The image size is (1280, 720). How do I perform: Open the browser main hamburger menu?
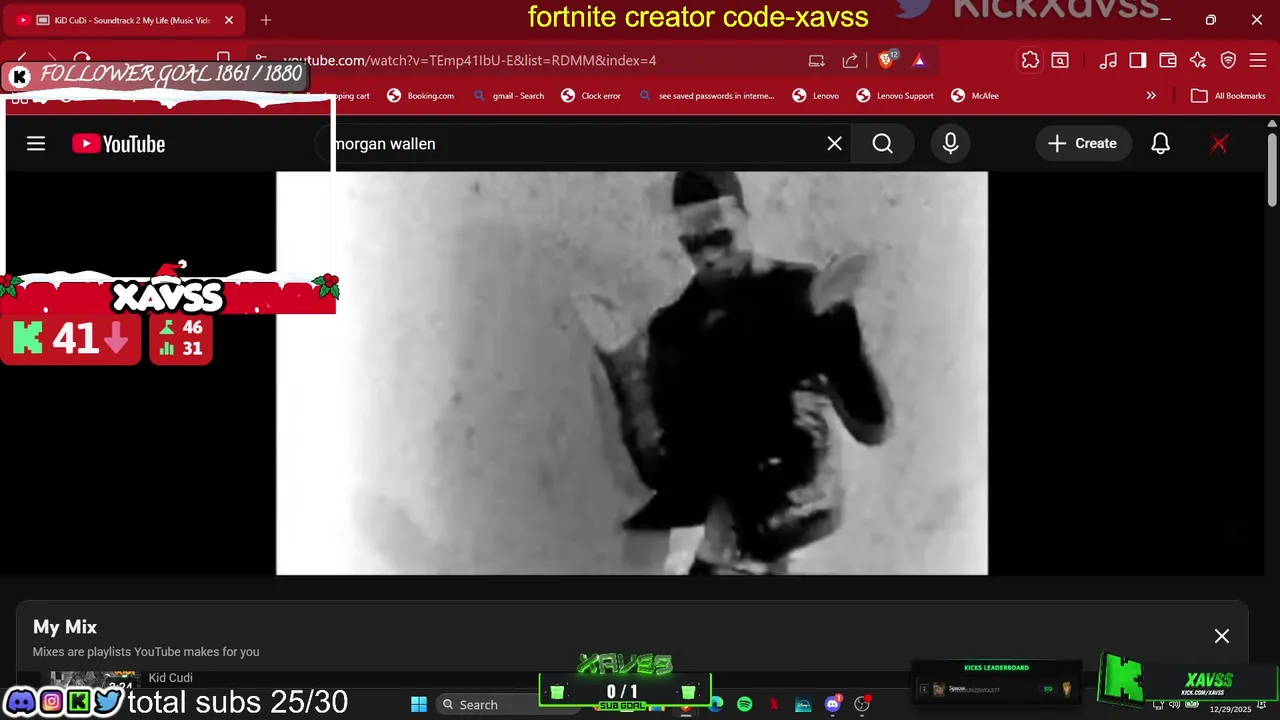click(1259, 61)
